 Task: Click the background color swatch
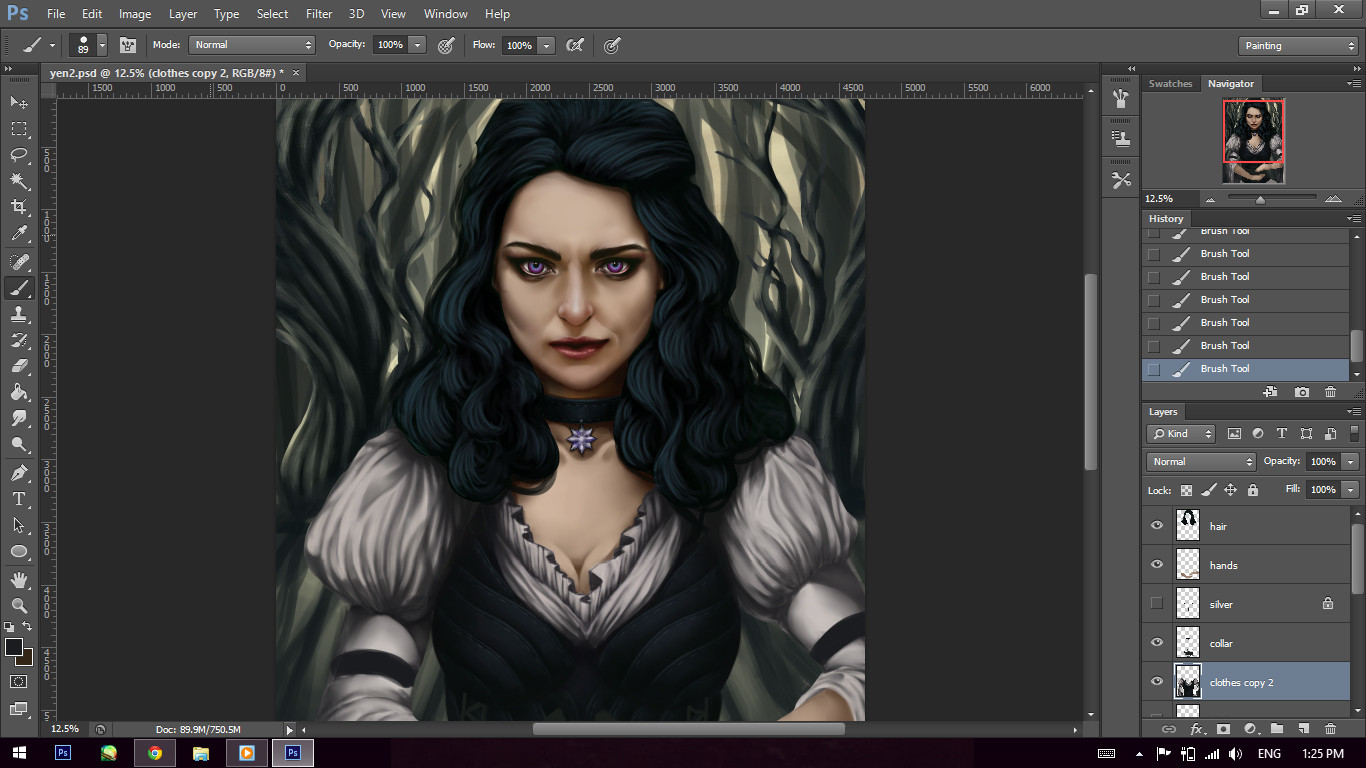click(x=28, y=660)
